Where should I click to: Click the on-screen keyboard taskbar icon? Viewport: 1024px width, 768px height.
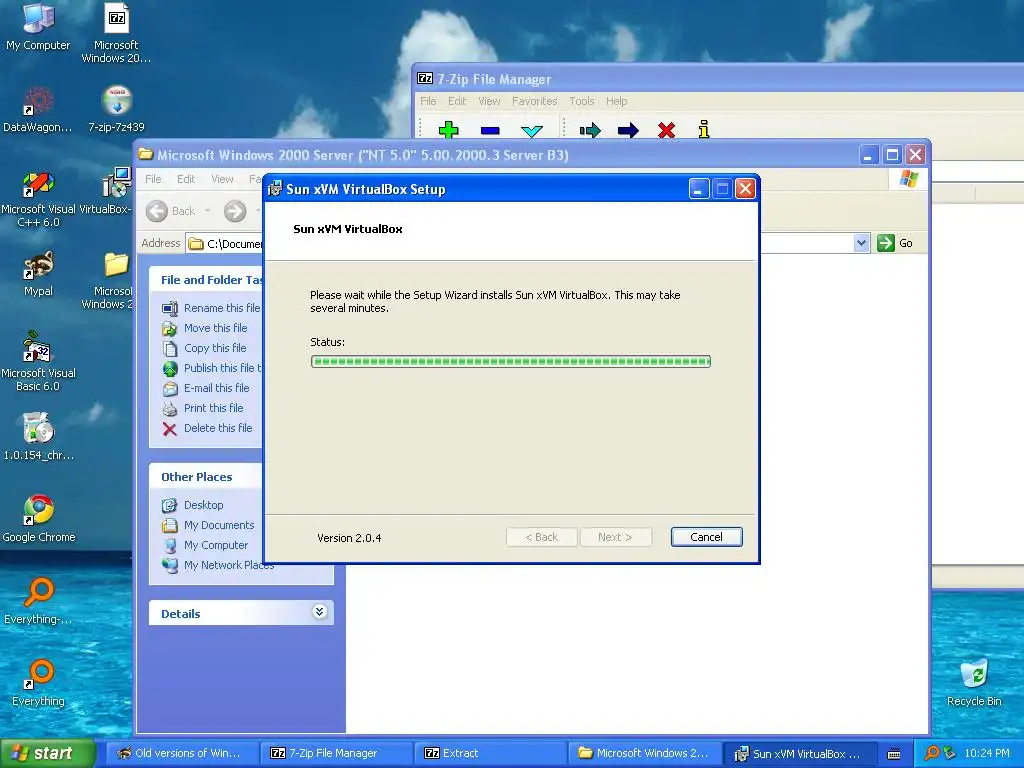pyautogui.click(x=895, y=754)
